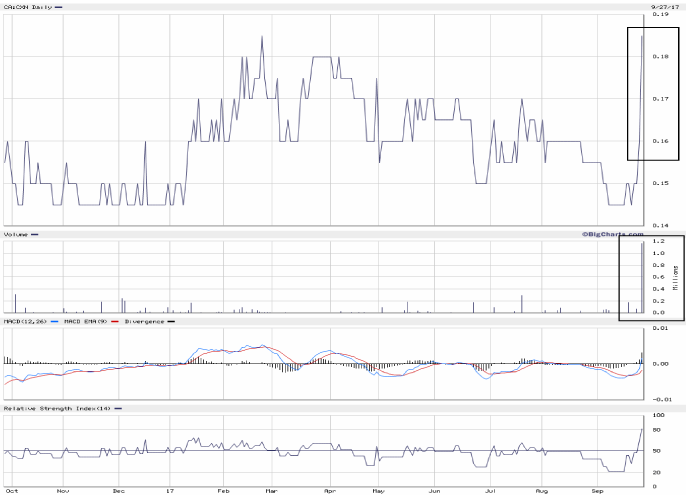Click the black Divergence legend swatch
Image resolution: width=688 pixels, height=495 pixels.
click(x=171, y=321)
